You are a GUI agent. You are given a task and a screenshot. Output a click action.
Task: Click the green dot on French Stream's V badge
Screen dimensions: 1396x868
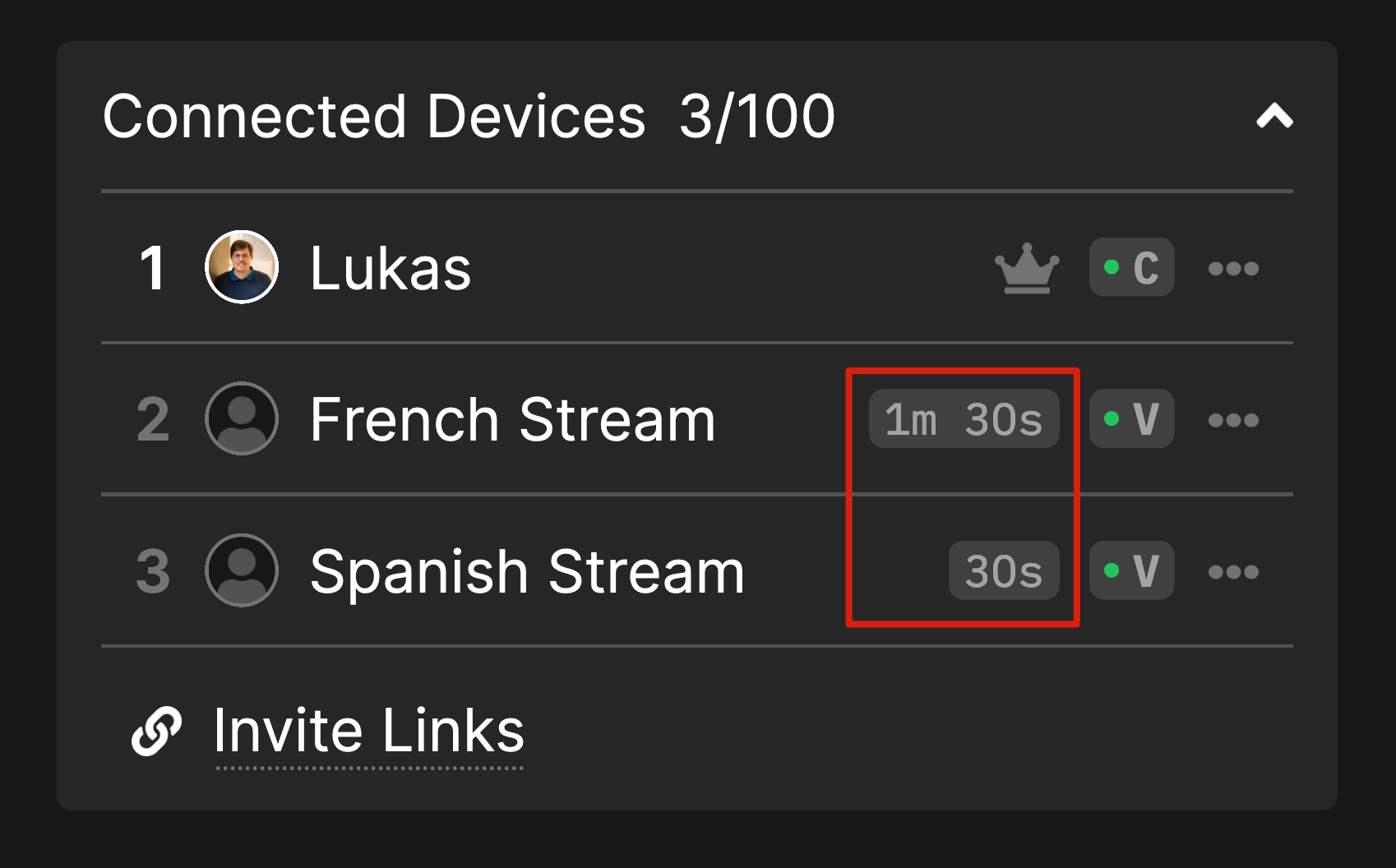click(1112, 418)
